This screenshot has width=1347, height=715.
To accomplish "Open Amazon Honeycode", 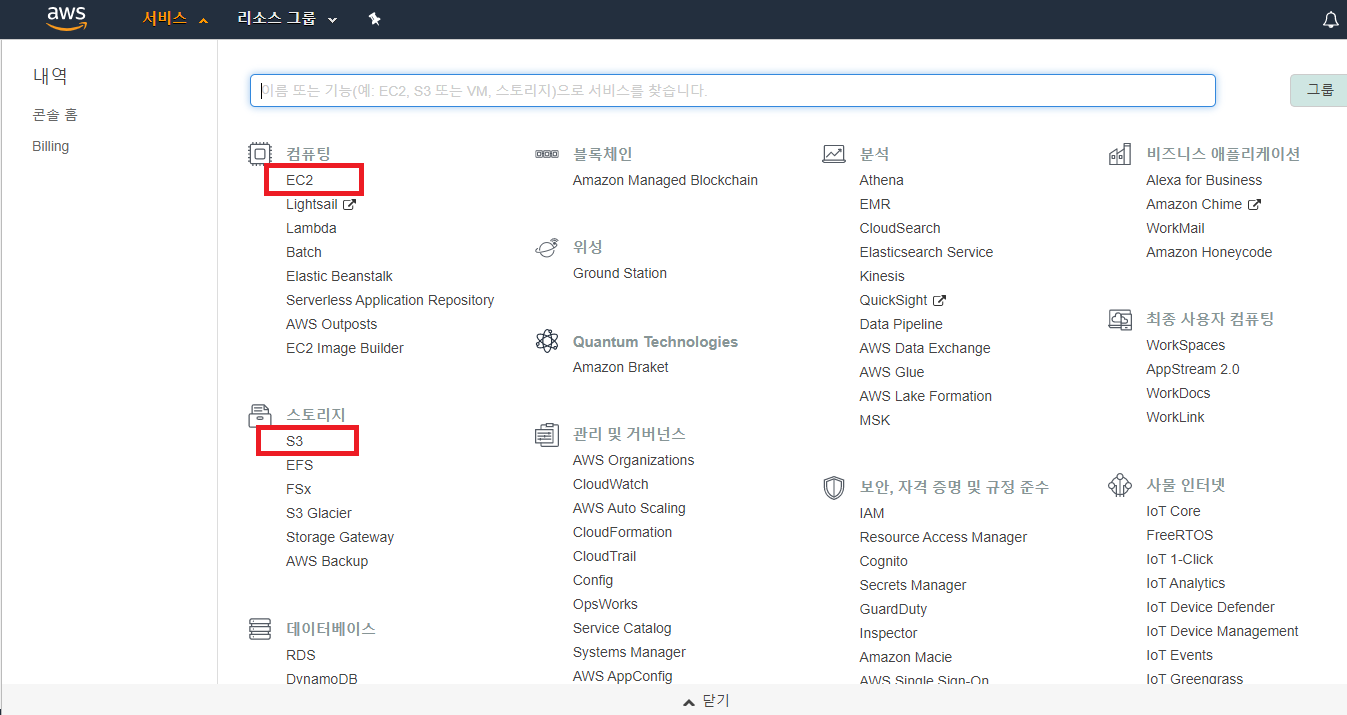I will (x=1209, y=252).
